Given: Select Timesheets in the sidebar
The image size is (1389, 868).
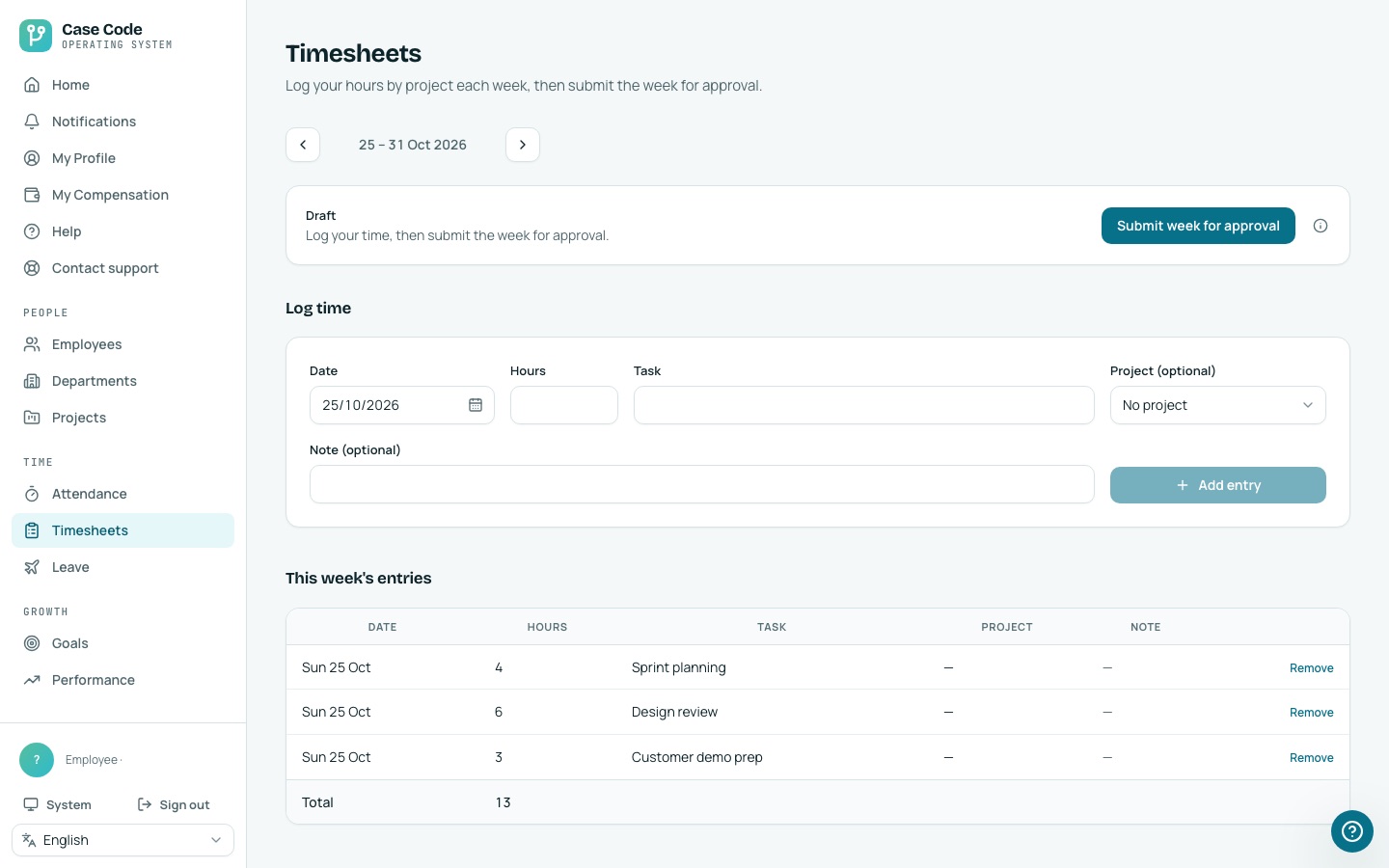Looking at the screenshot, I should point(123,530).
